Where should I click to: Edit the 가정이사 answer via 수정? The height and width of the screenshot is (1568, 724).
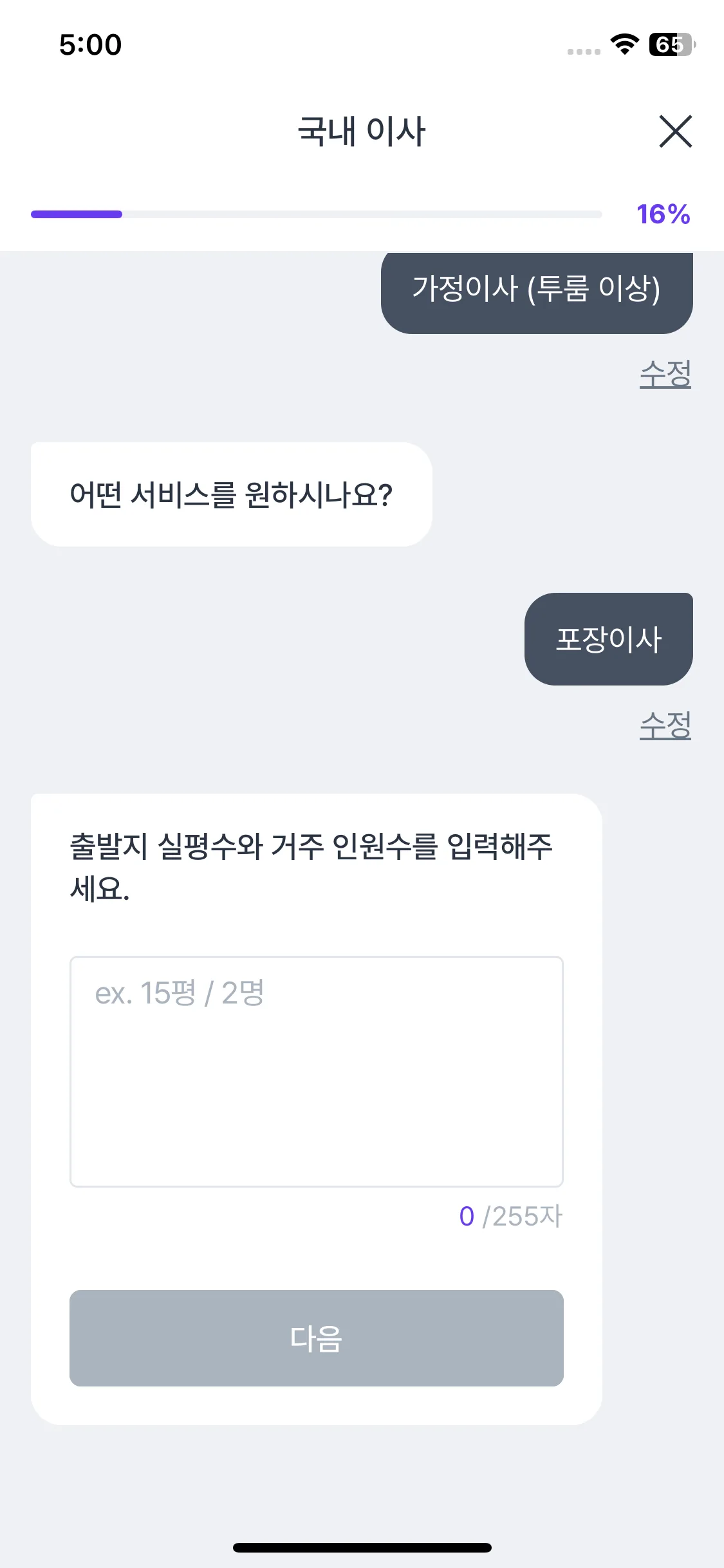[x=665, y=374]
